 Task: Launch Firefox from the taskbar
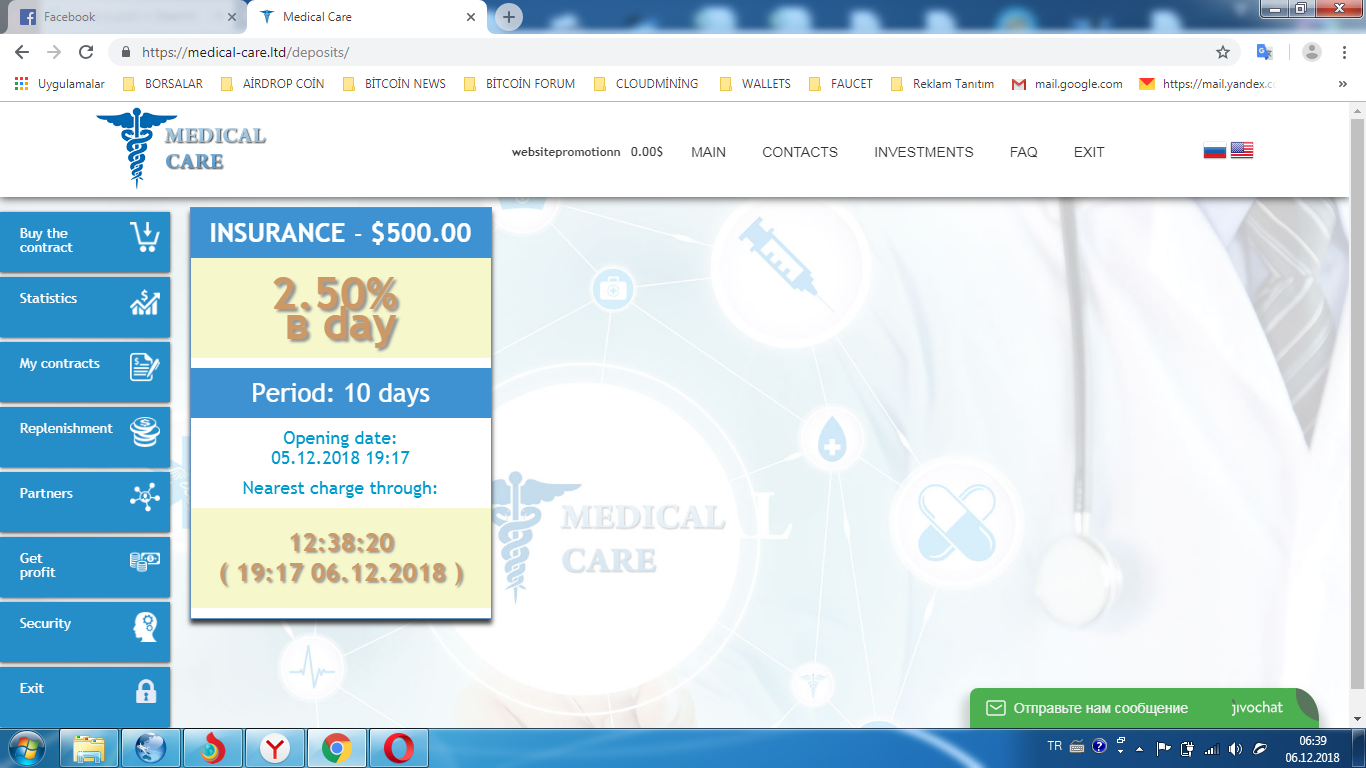(212, 748)
